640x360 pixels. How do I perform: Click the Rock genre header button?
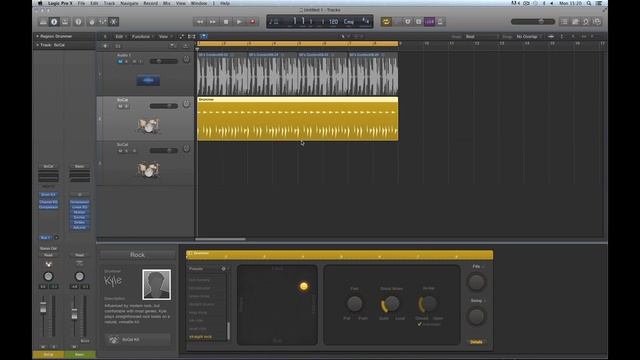click(x=137, y=255)
